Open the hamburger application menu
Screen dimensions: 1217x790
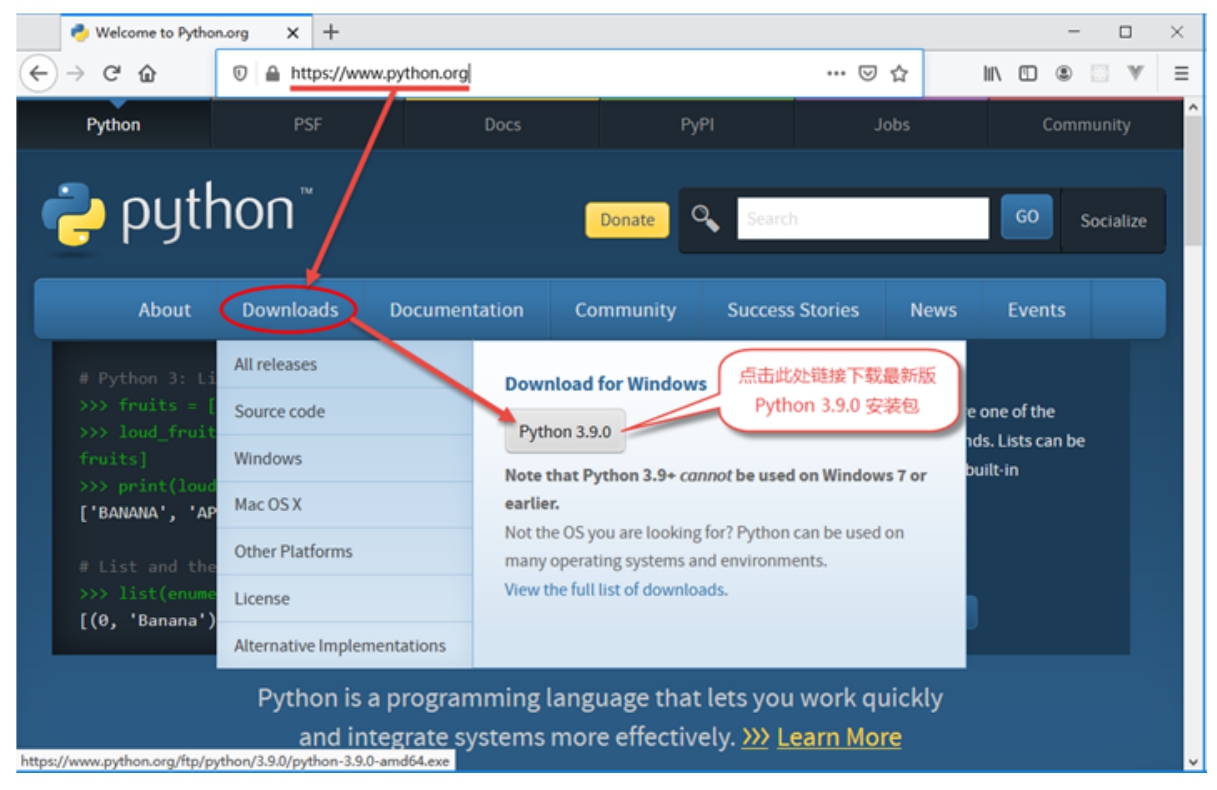(1181, 73)
